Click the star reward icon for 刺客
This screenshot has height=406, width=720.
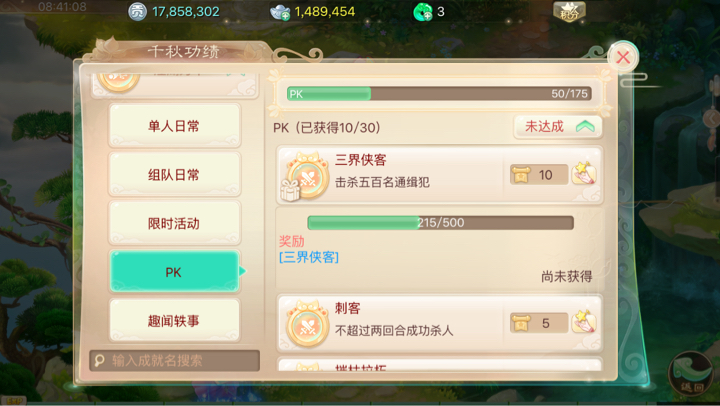coord(584,322)
